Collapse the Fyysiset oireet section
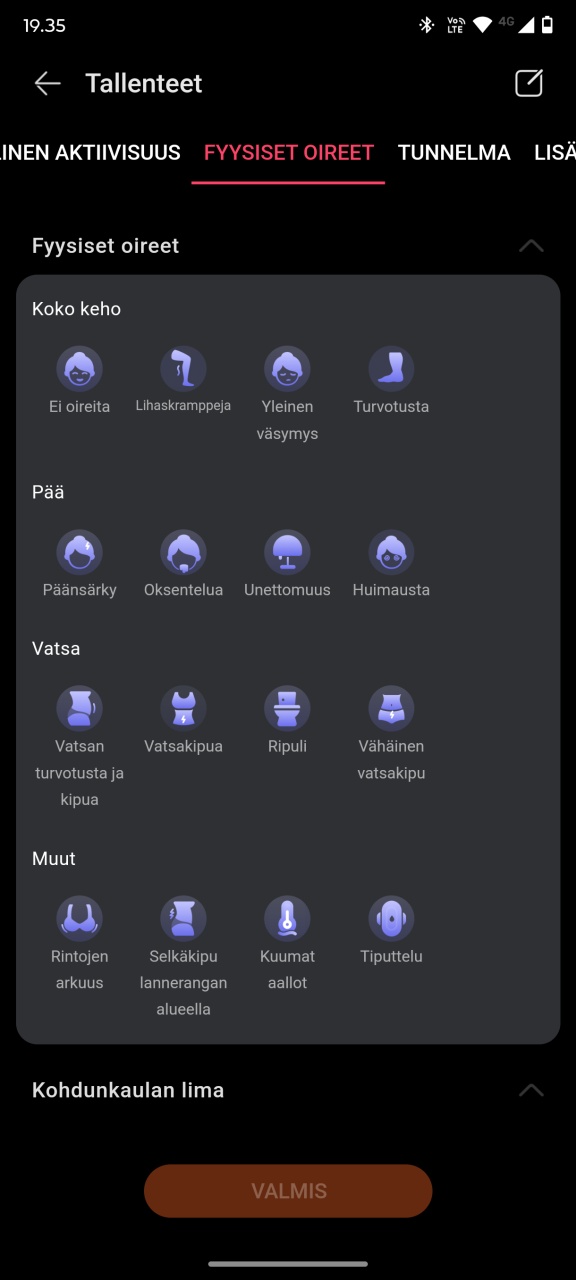The height and width of the screenshot is (1280, 576). (531, 246)
